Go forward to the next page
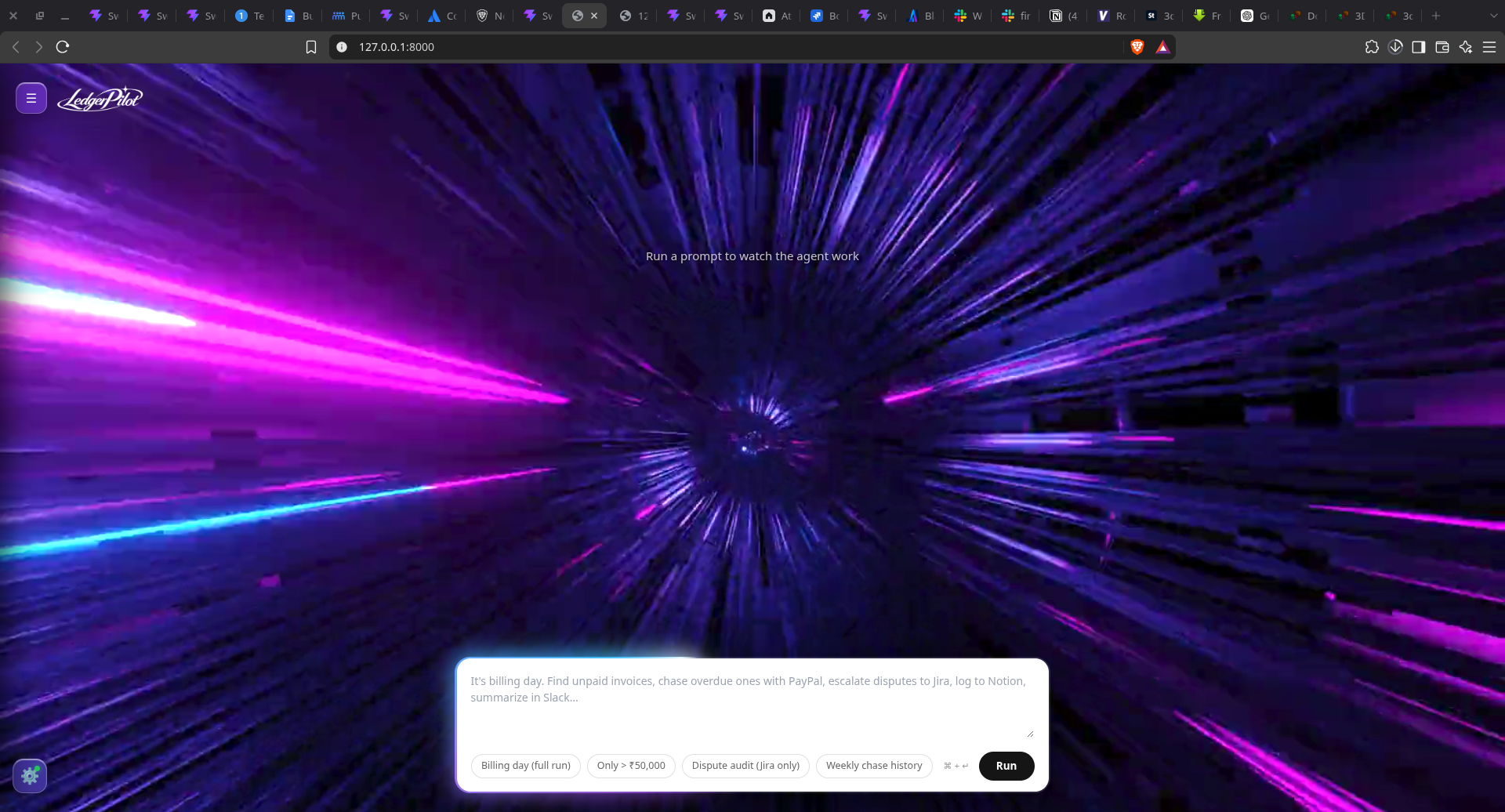 click(39, 47)
